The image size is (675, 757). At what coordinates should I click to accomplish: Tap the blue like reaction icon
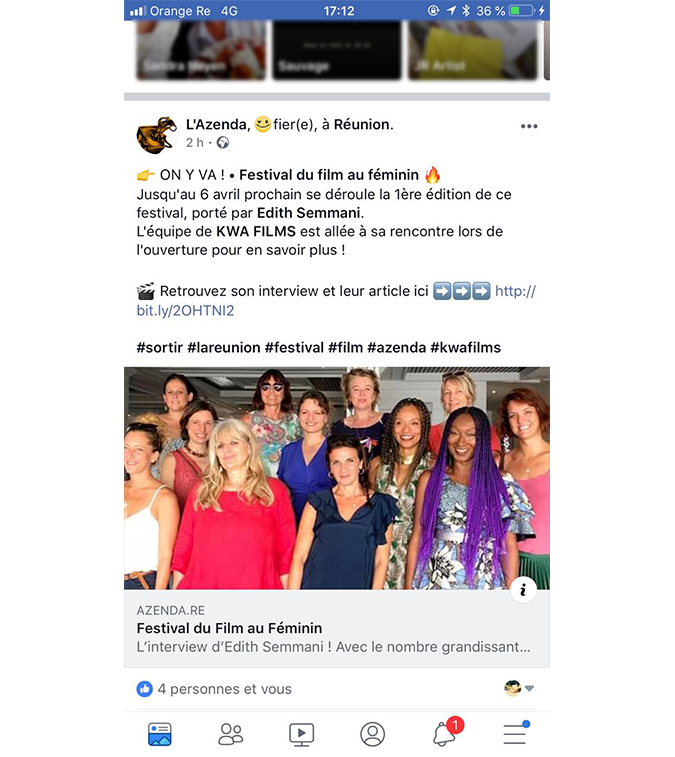click(x=144, y=689)
